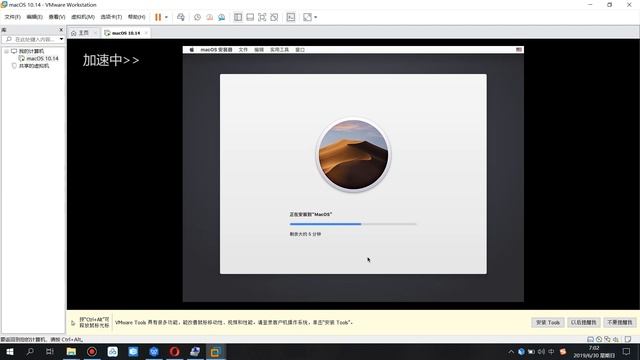Toggle the library sidebar view icon

coord(238,17)
